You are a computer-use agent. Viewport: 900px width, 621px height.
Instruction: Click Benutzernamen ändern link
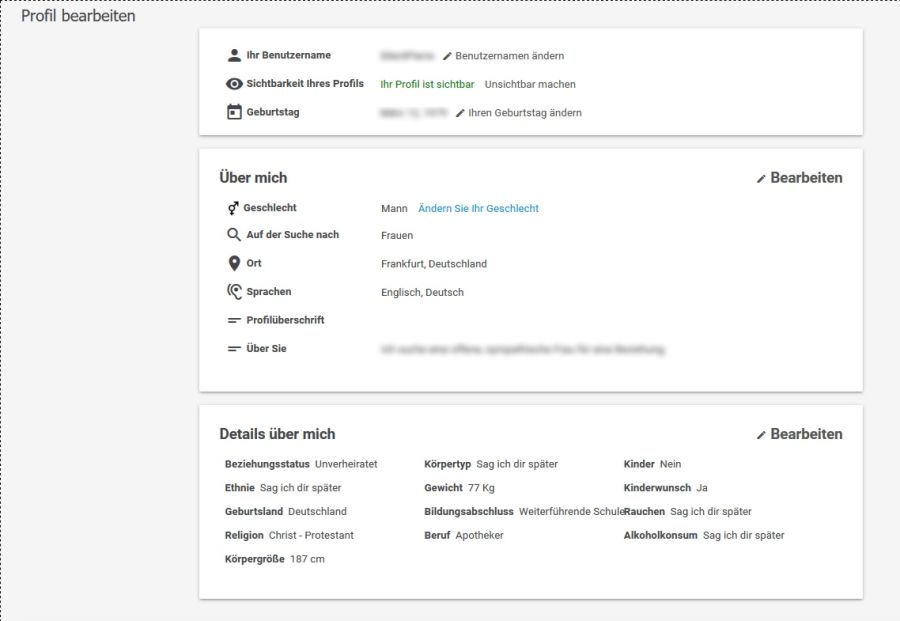click(503, 56)
